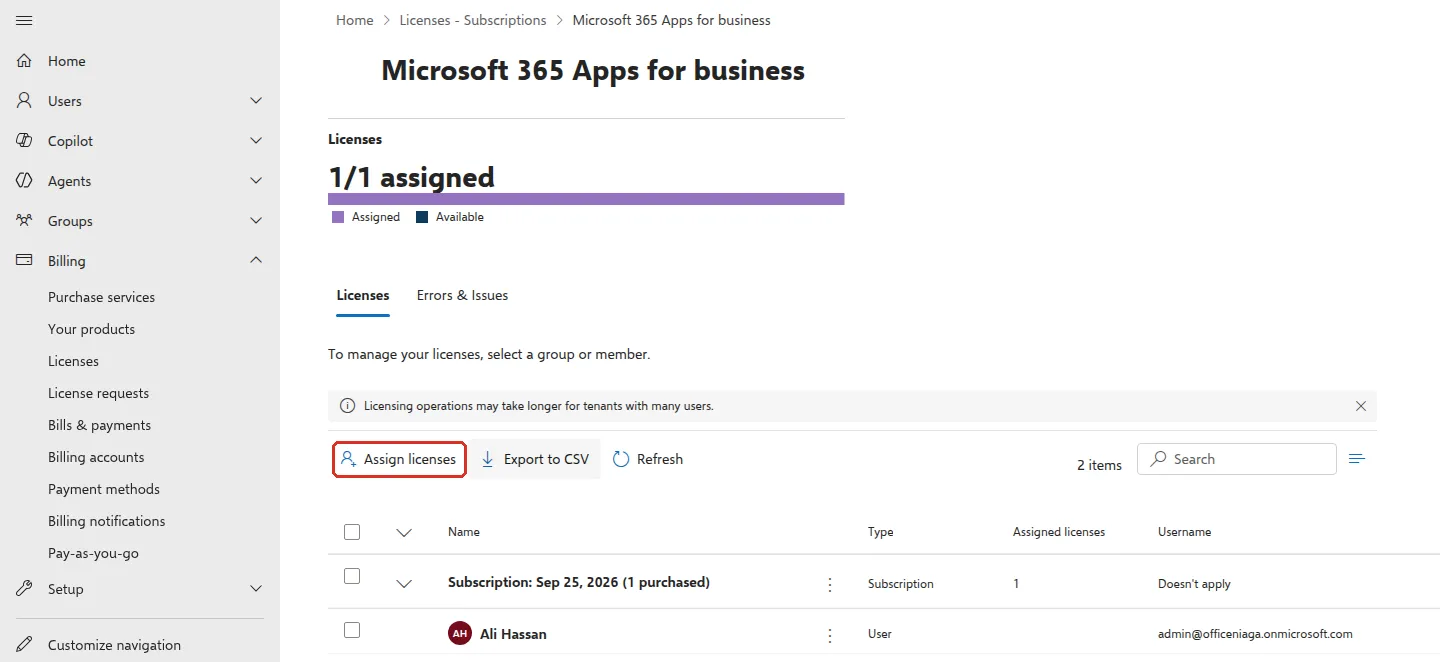Click the Customize navigation label
The height and width of the screenshot is (662, 1440).
[x=114, y=645]
